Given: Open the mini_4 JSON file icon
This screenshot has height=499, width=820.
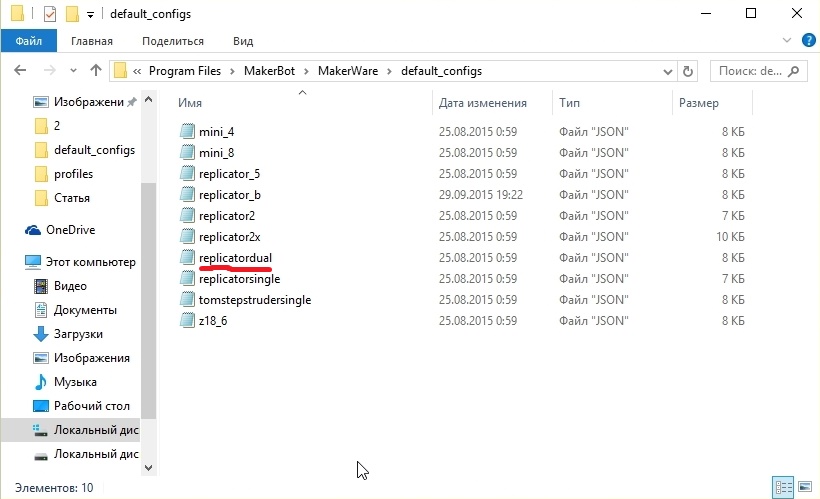Looking at the screenshot, I should point(187,131).
